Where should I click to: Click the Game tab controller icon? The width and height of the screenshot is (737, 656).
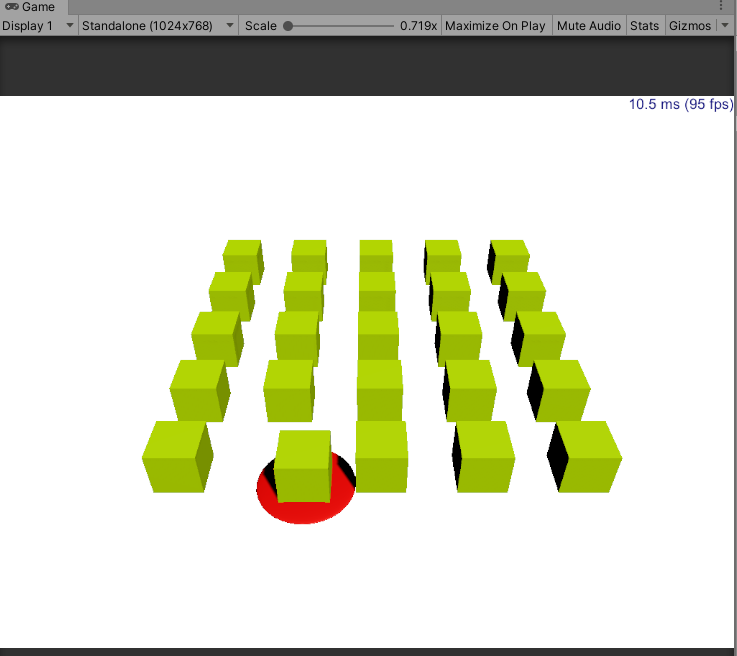pos(12,7)
